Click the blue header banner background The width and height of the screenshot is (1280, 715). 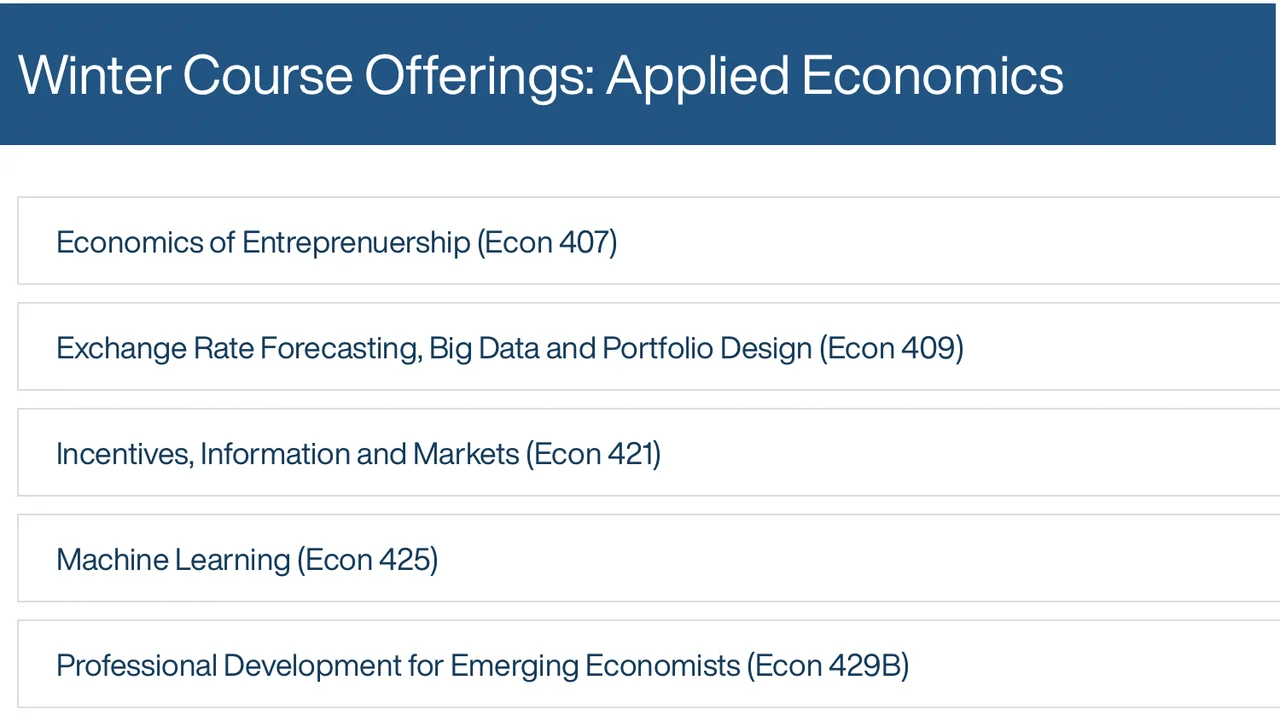(x=1170, y=75)
